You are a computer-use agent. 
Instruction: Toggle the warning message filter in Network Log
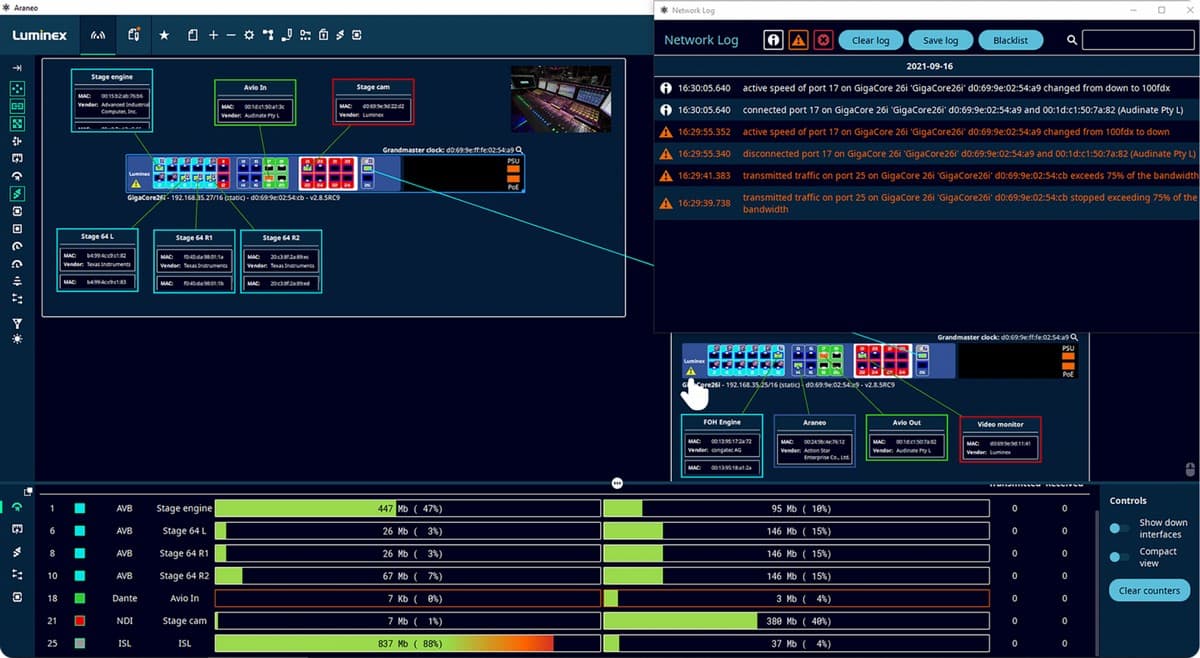click(x=798, y=40)
